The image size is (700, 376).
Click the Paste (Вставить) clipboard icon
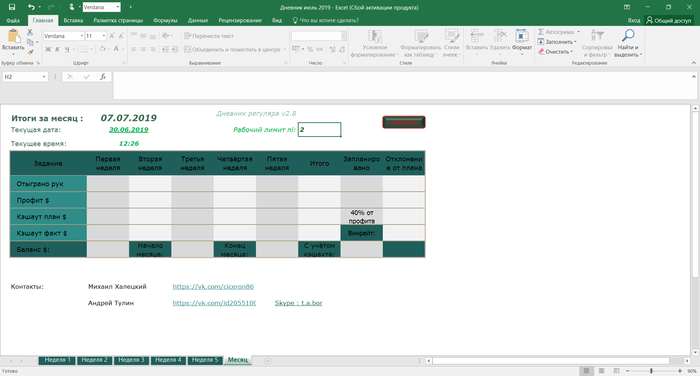click(x=13, y=37)
